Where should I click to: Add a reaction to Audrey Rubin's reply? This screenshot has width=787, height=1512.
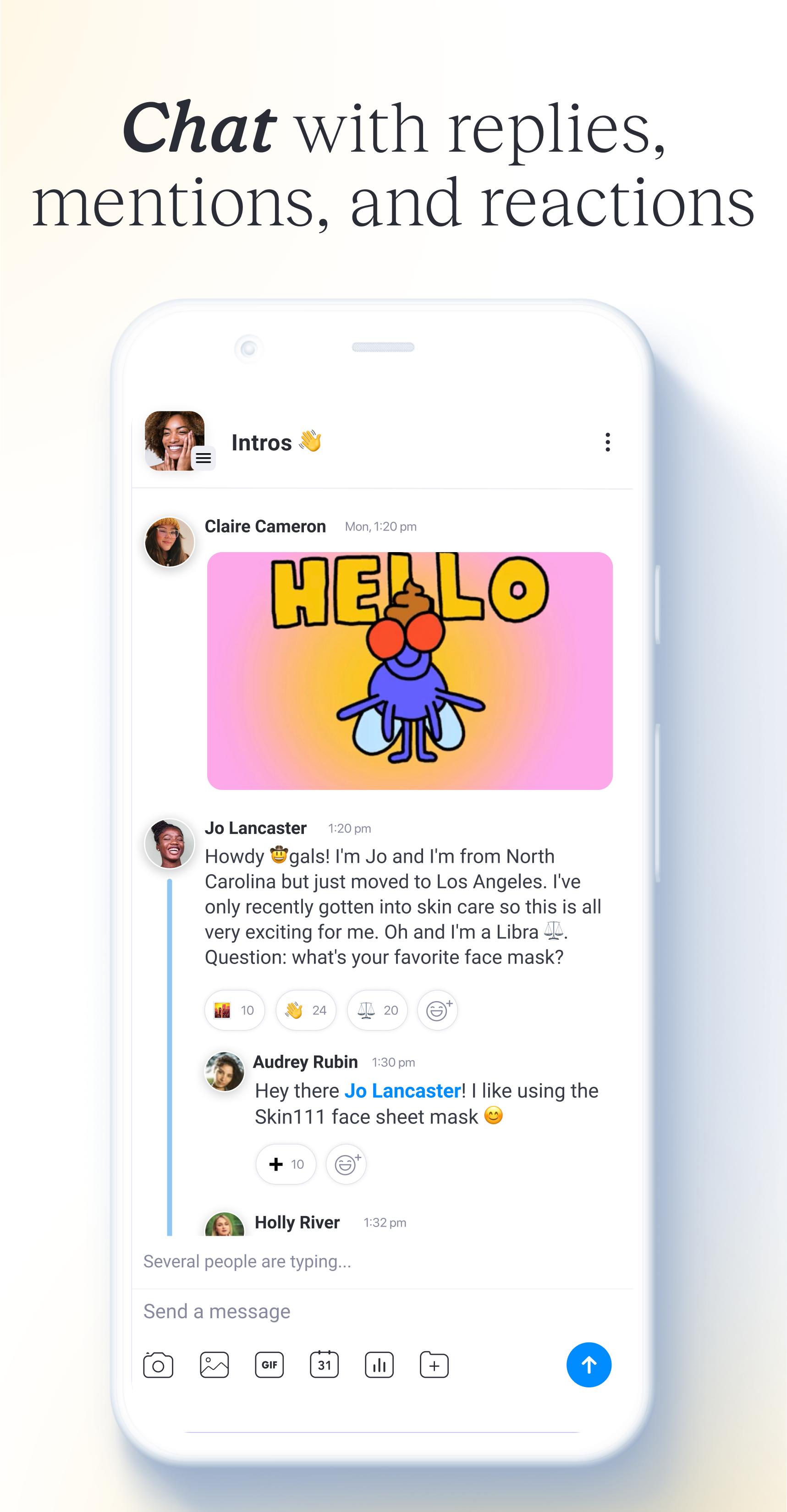pos(347,1164)
